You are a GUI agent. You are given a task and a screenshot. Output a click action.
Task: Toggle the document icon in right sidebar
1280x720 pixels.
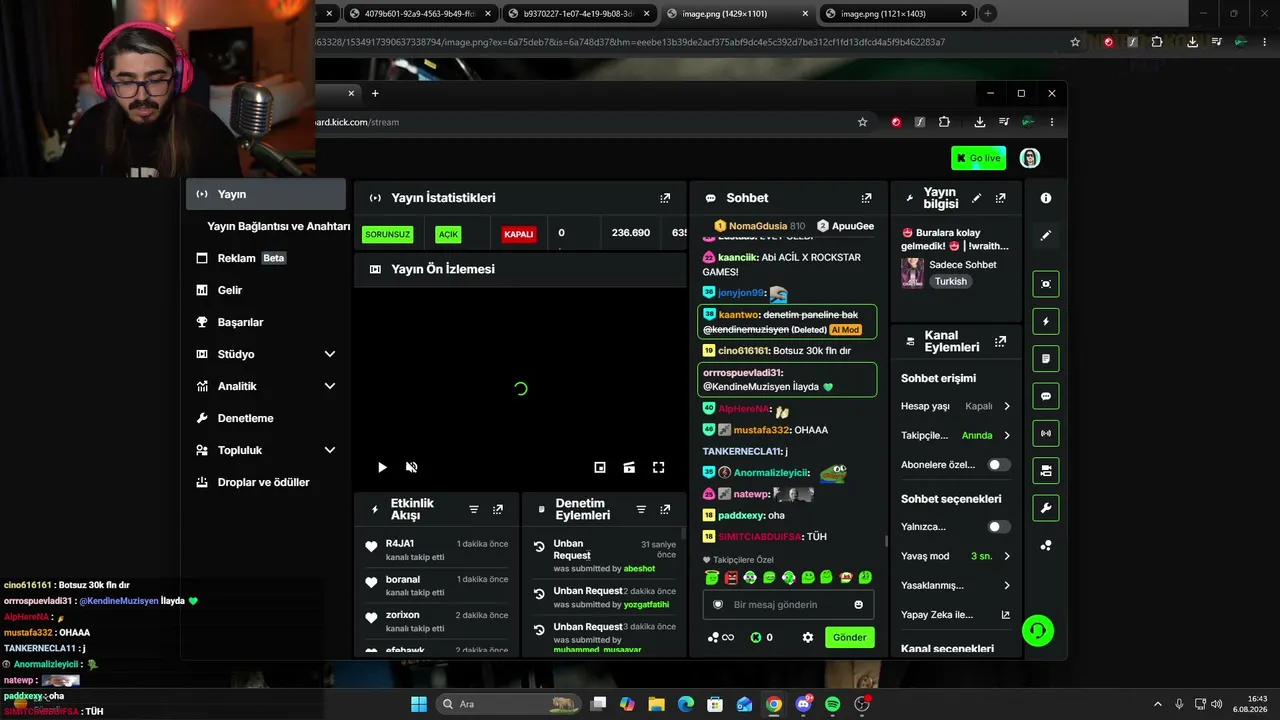click(x=1046, y=359)
